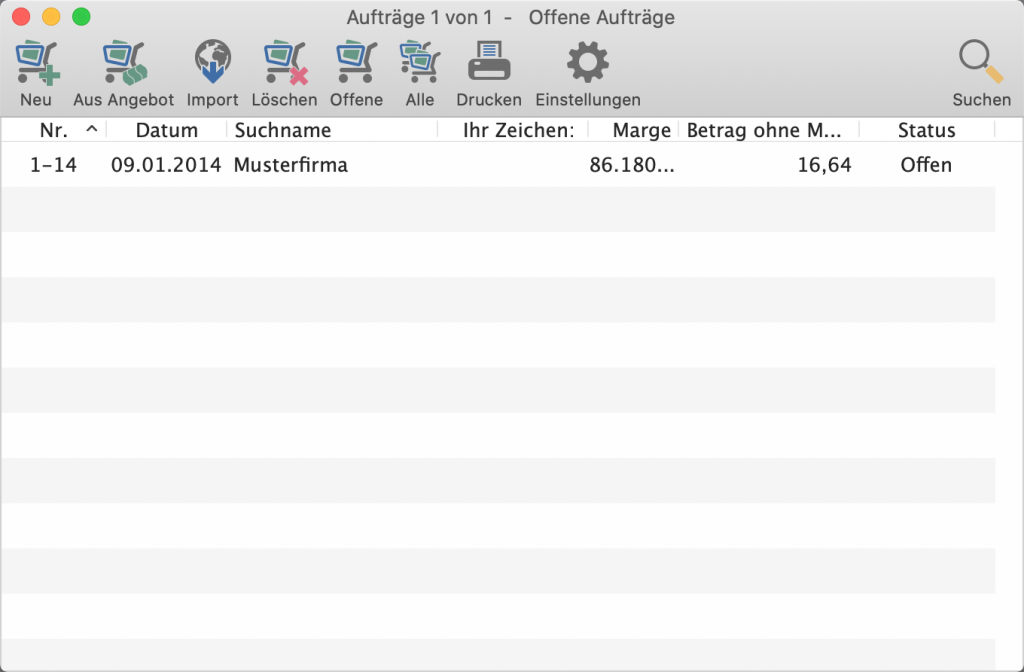Screen dimensions: 1024x672
Task: Show open orders via Offene icon
Action: pos(356,64)
